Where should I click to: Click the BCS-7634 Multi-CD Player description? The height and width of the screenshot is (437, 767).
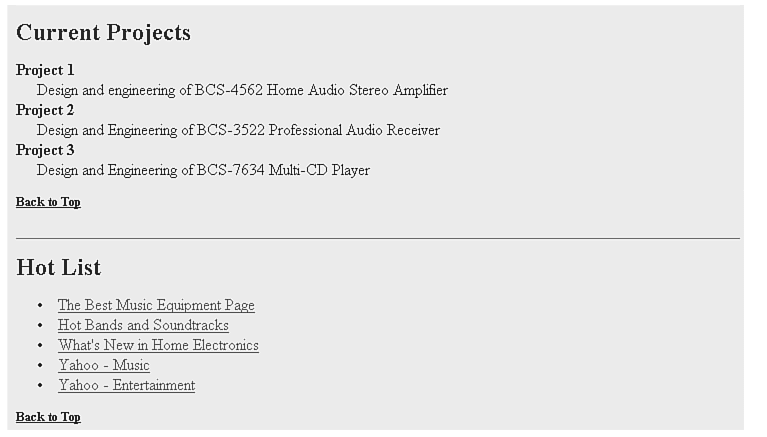(x=203, y=170)
